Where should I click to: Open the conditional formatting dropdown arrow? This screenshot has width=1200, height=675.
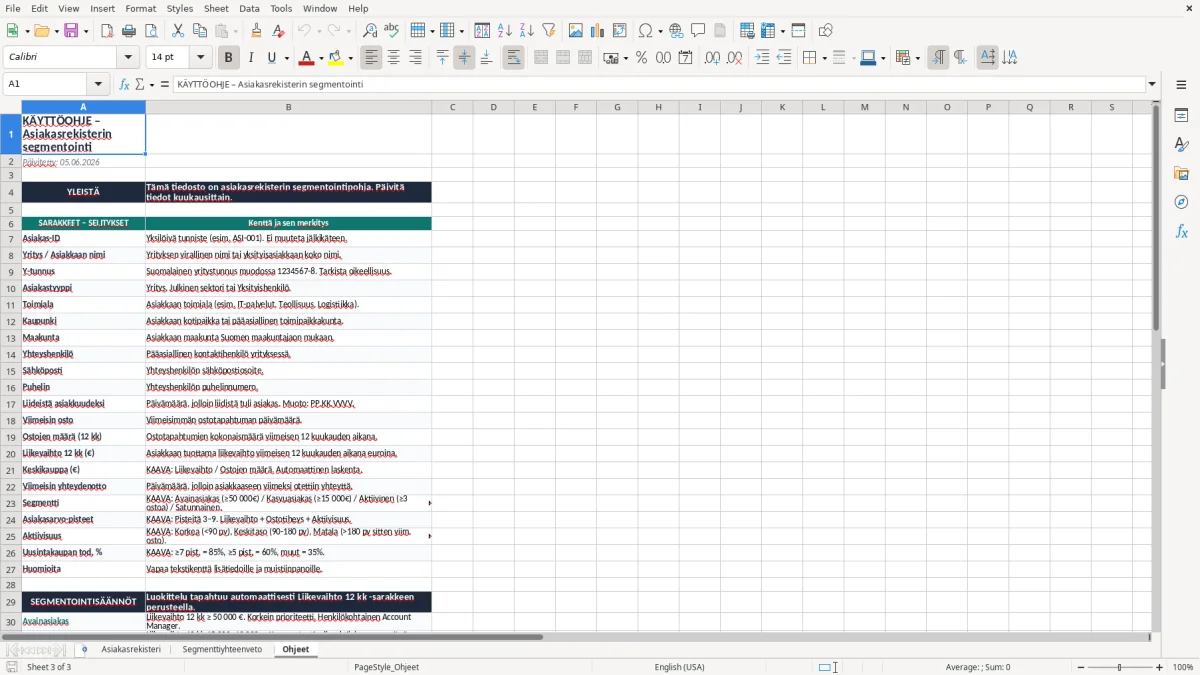point(917,58)
